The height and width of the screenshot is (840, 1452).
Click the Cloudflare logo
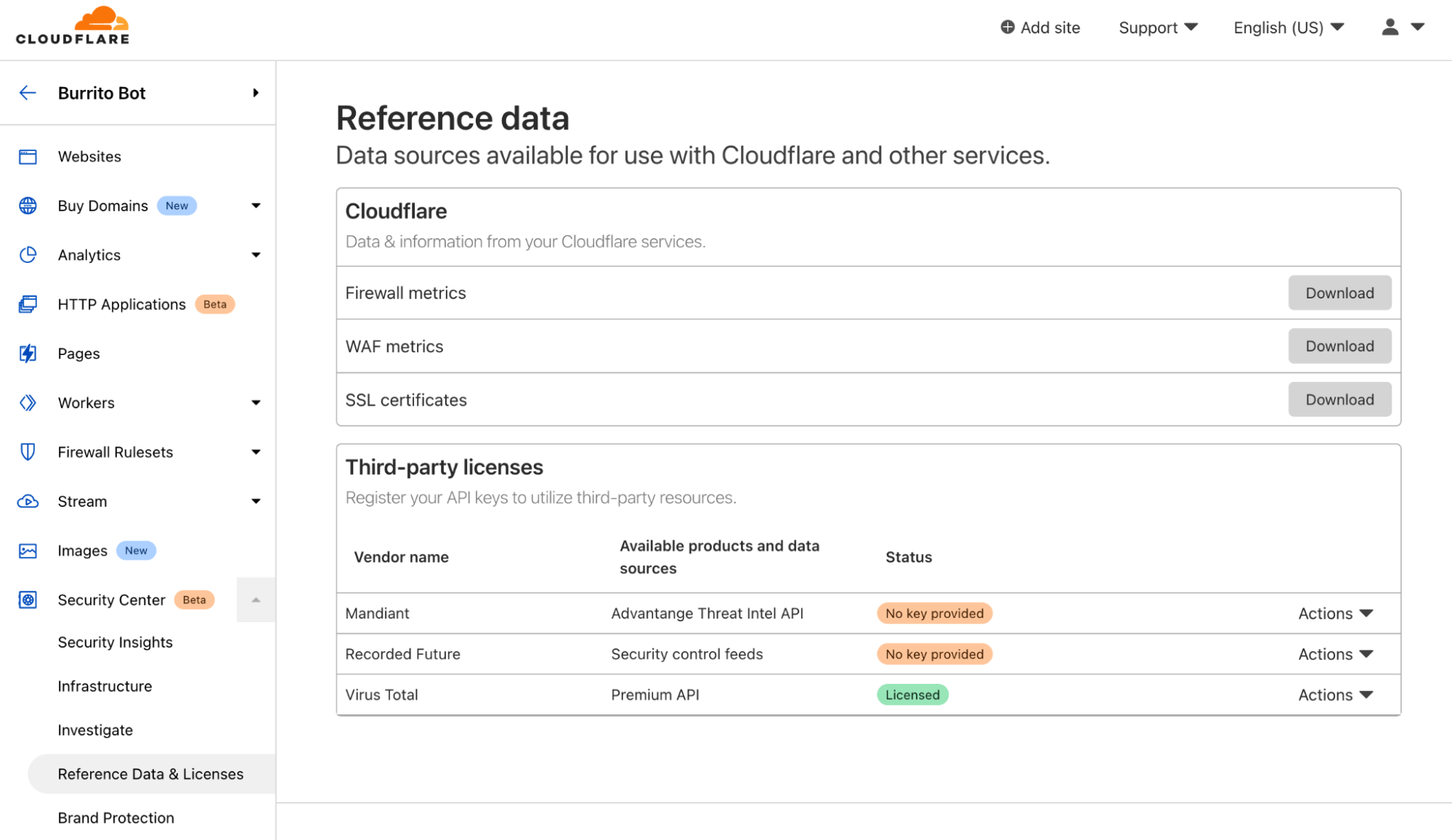[73, 26]
